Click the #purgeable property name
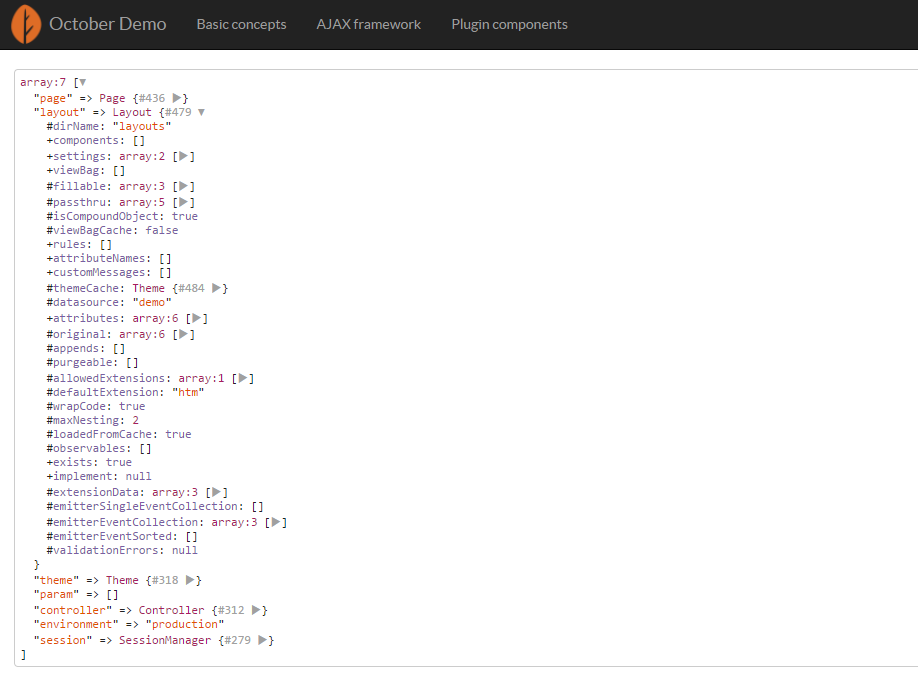This screenshot has width=918, height=690. pyautogui.click(x=83, y=362)
